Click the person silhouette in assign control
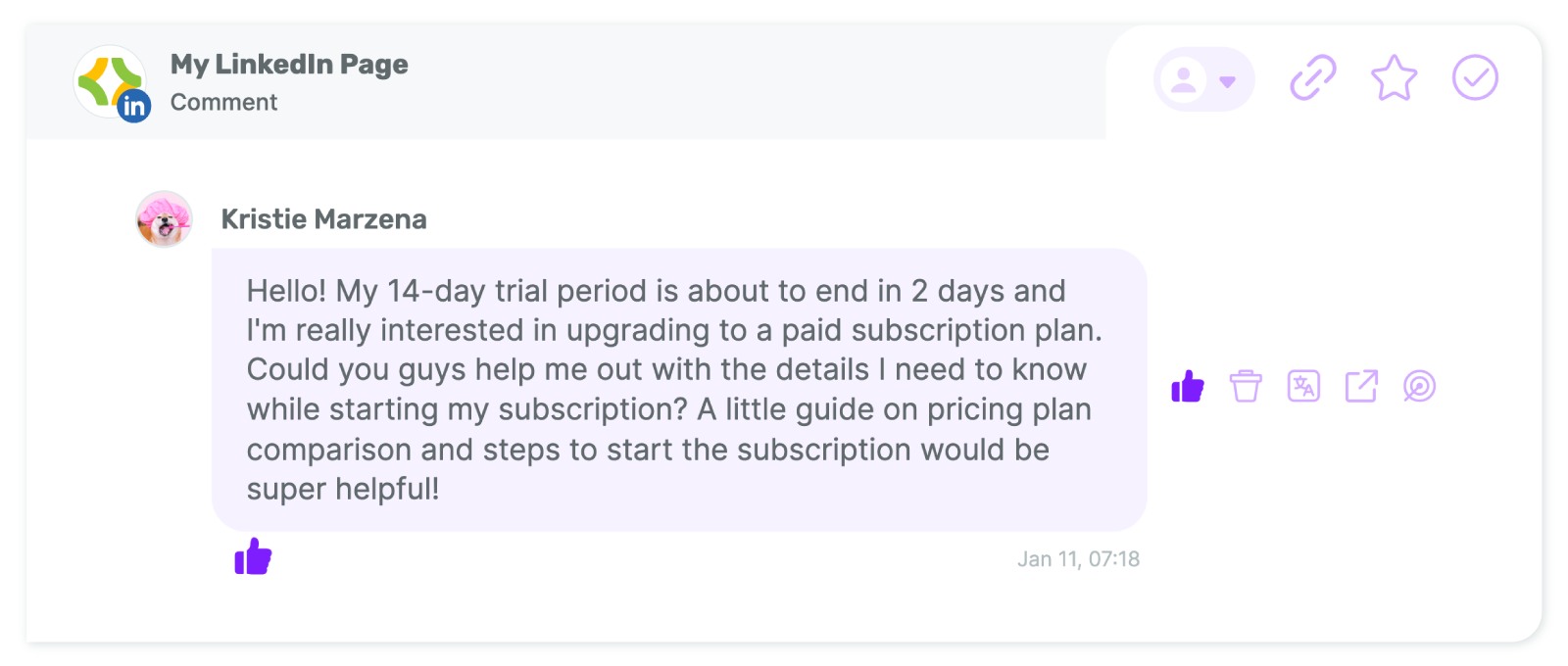 click(1184, 79)
